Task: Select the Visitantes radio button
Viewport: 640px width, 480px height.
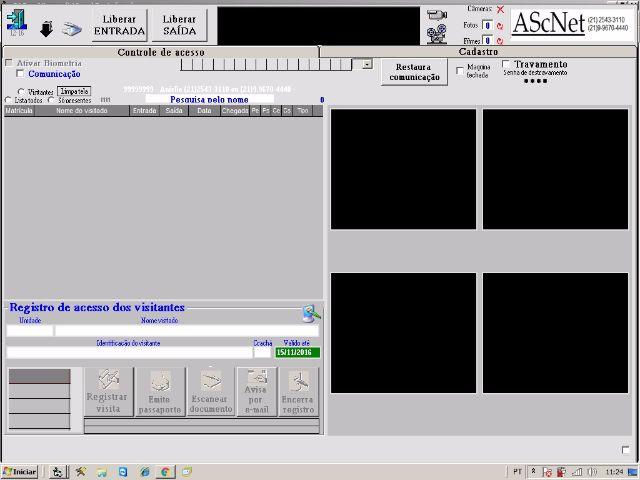Action: coord(21,92)
